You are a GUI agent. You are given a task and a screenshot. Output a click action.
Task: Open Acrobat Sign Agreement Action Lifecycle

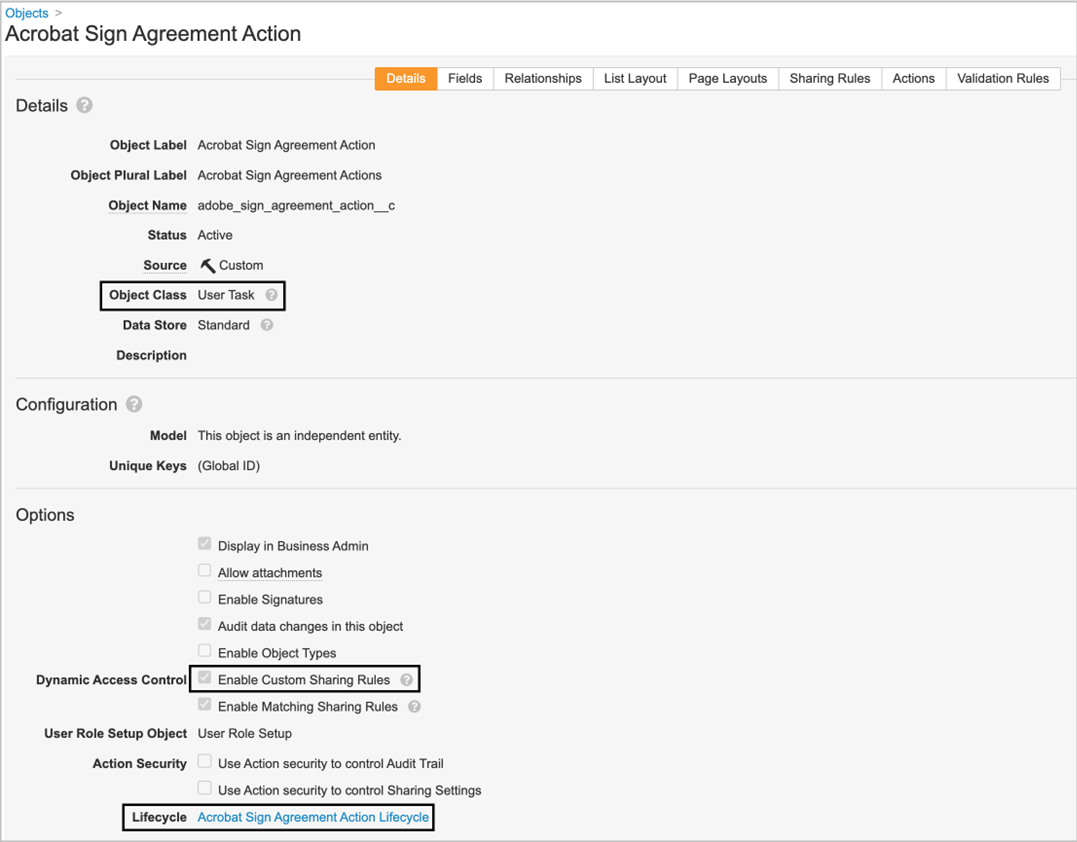[x=312, y=817]
